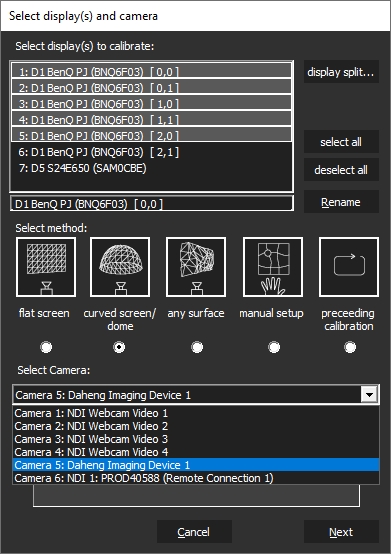391x554 pixels.
Task: Select Camera 4: NDI Webcam Video 4
Action: coord(196,452)
